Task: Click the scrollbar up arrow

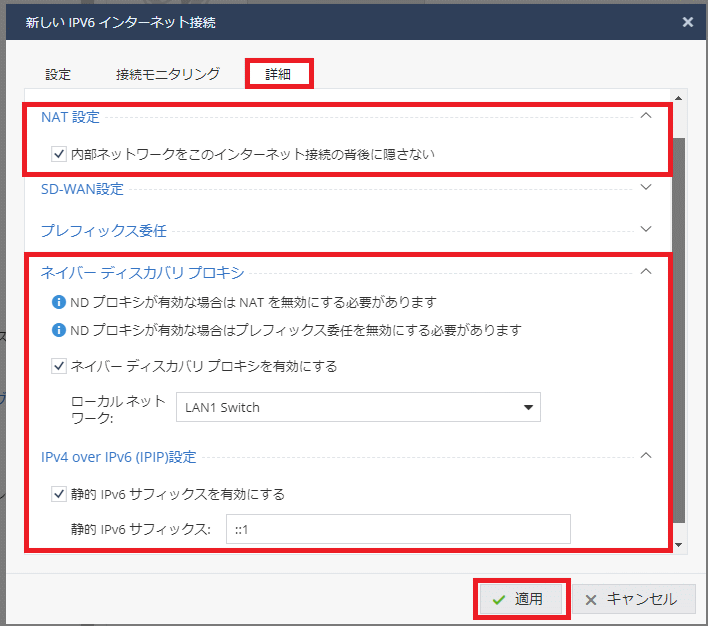Action: tap(679, 98)
